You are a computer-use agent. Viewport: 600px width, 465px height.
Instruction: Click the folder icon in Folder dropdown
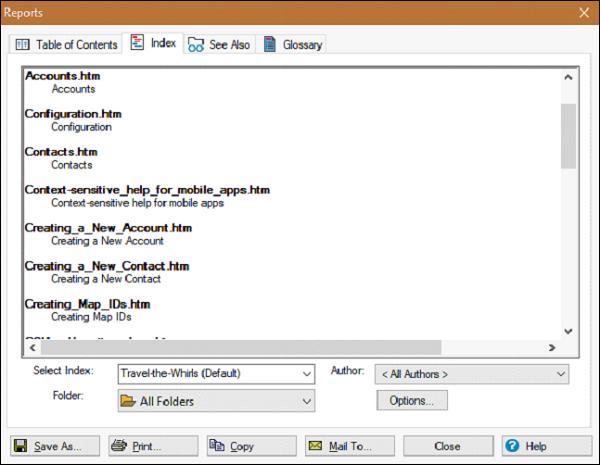coord(128,401)
